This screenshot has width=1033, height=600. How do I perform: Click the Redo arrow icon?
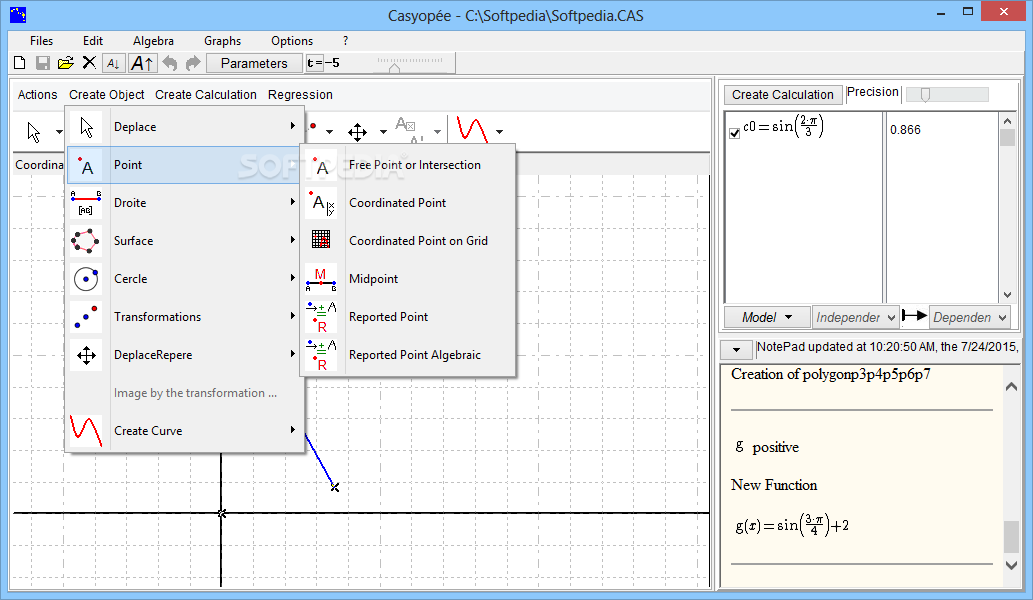point(192,63)
